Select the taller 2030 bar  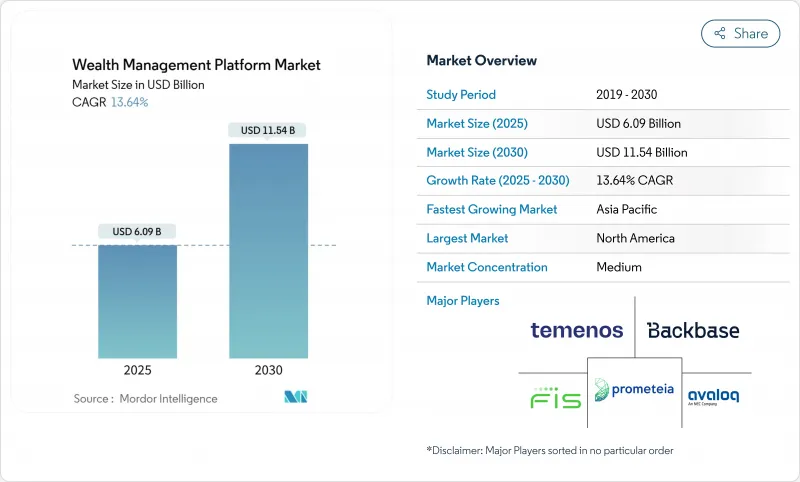[x=269, y=250]
